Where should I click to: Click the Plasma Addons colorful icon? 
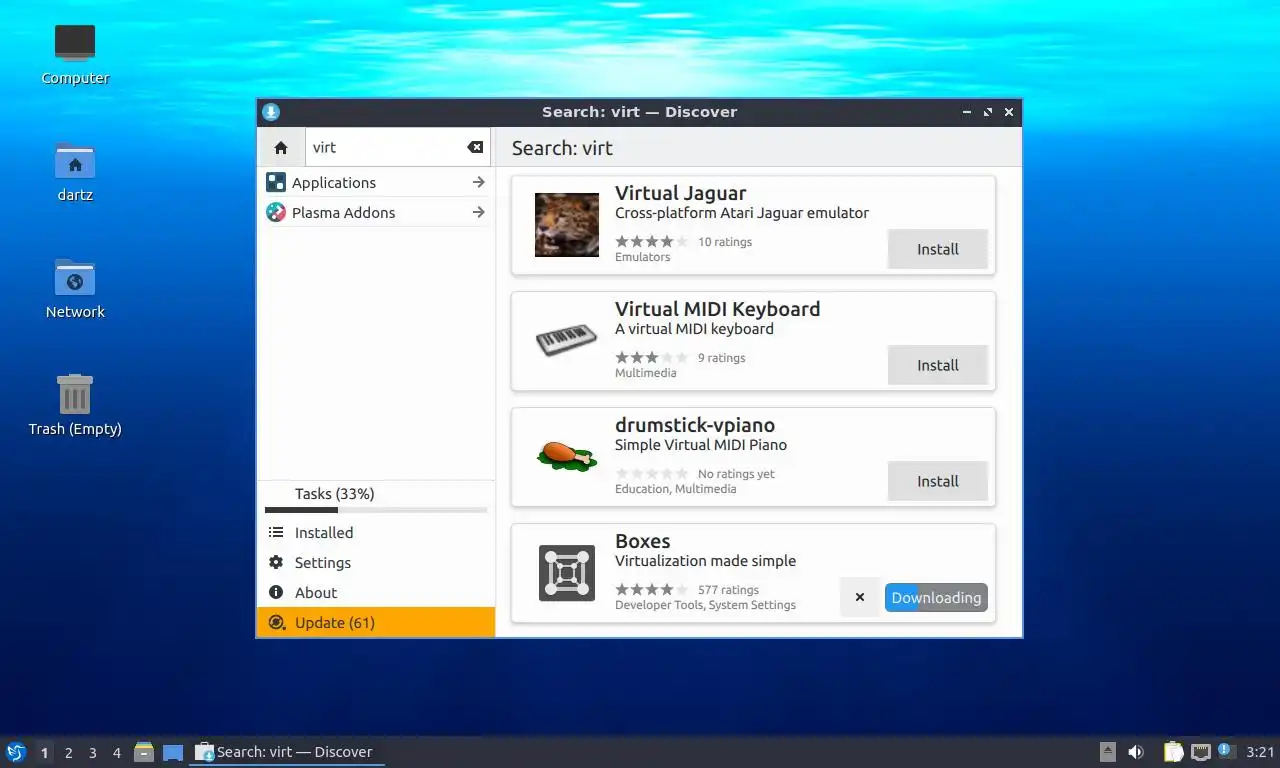pyautogui.click(x=276, y=212)
